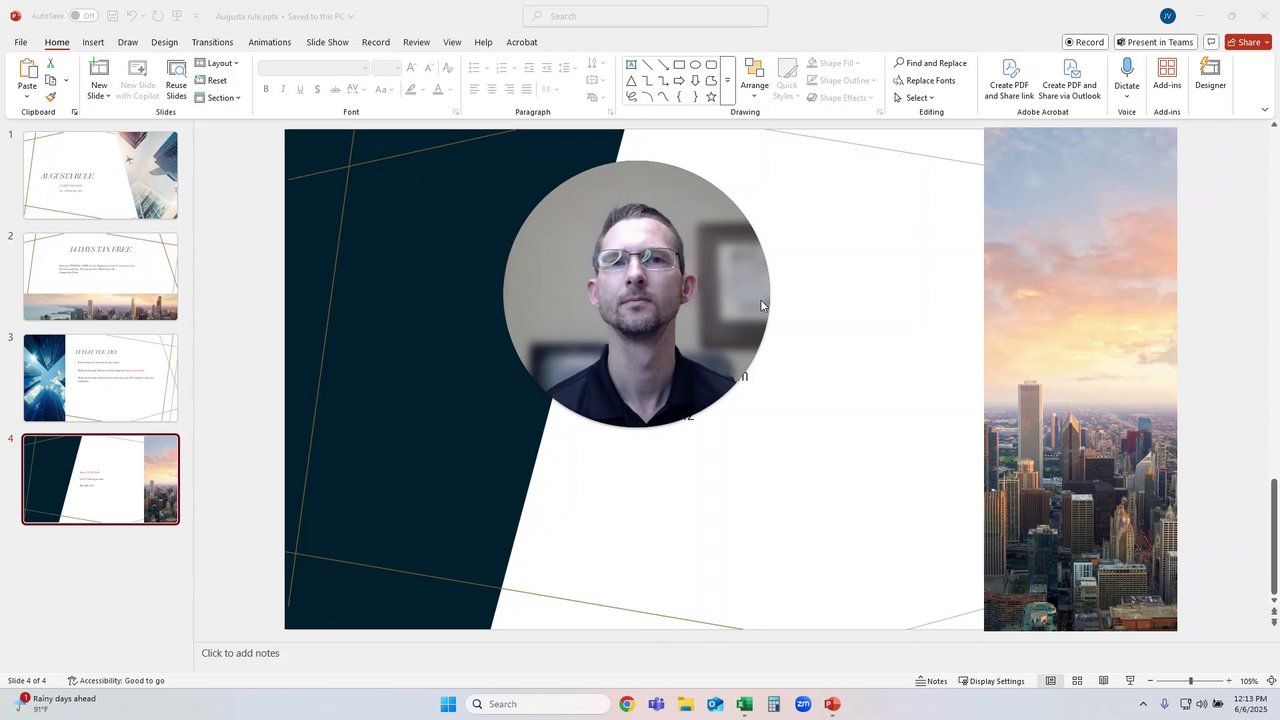Click Replace Fonts
The image size is (1280, 720).
click(924, 80)
